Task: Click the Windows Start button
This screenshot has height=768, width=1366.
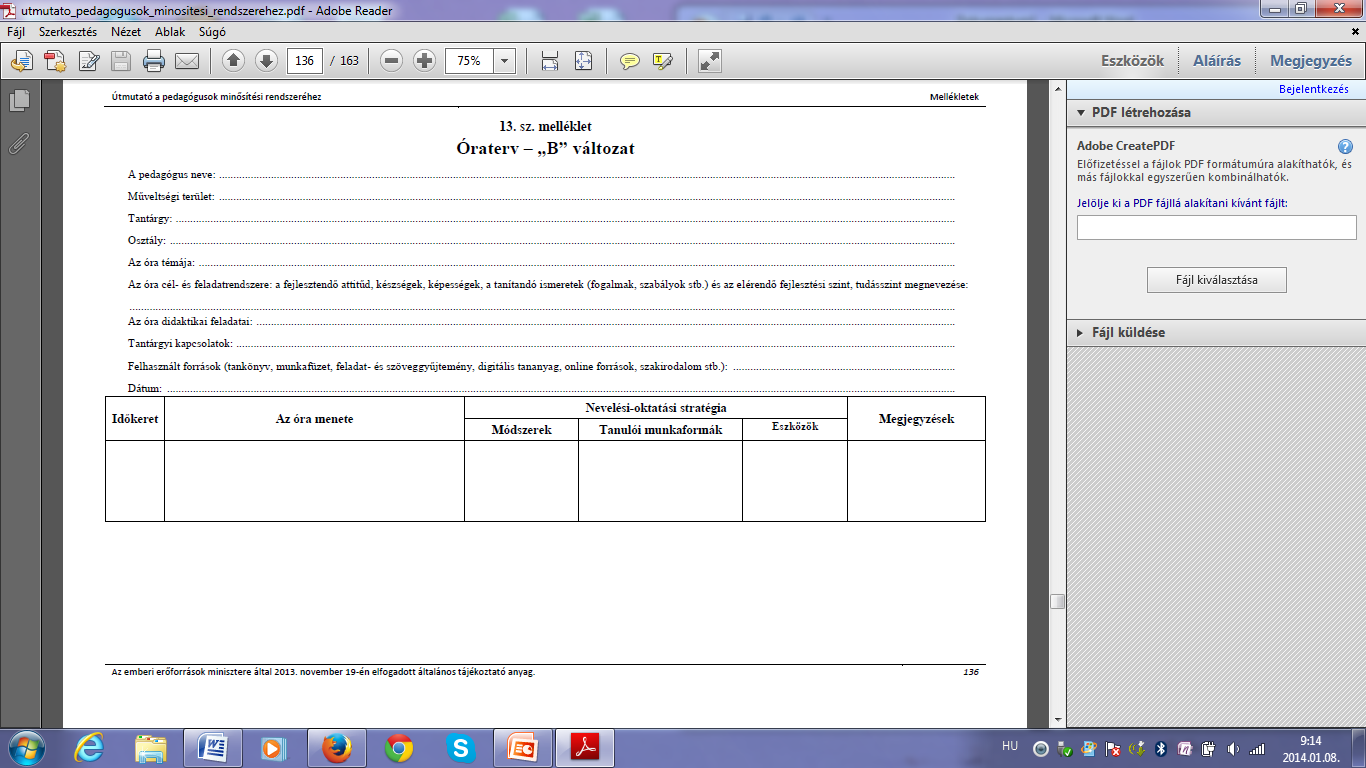Action: 25,747
